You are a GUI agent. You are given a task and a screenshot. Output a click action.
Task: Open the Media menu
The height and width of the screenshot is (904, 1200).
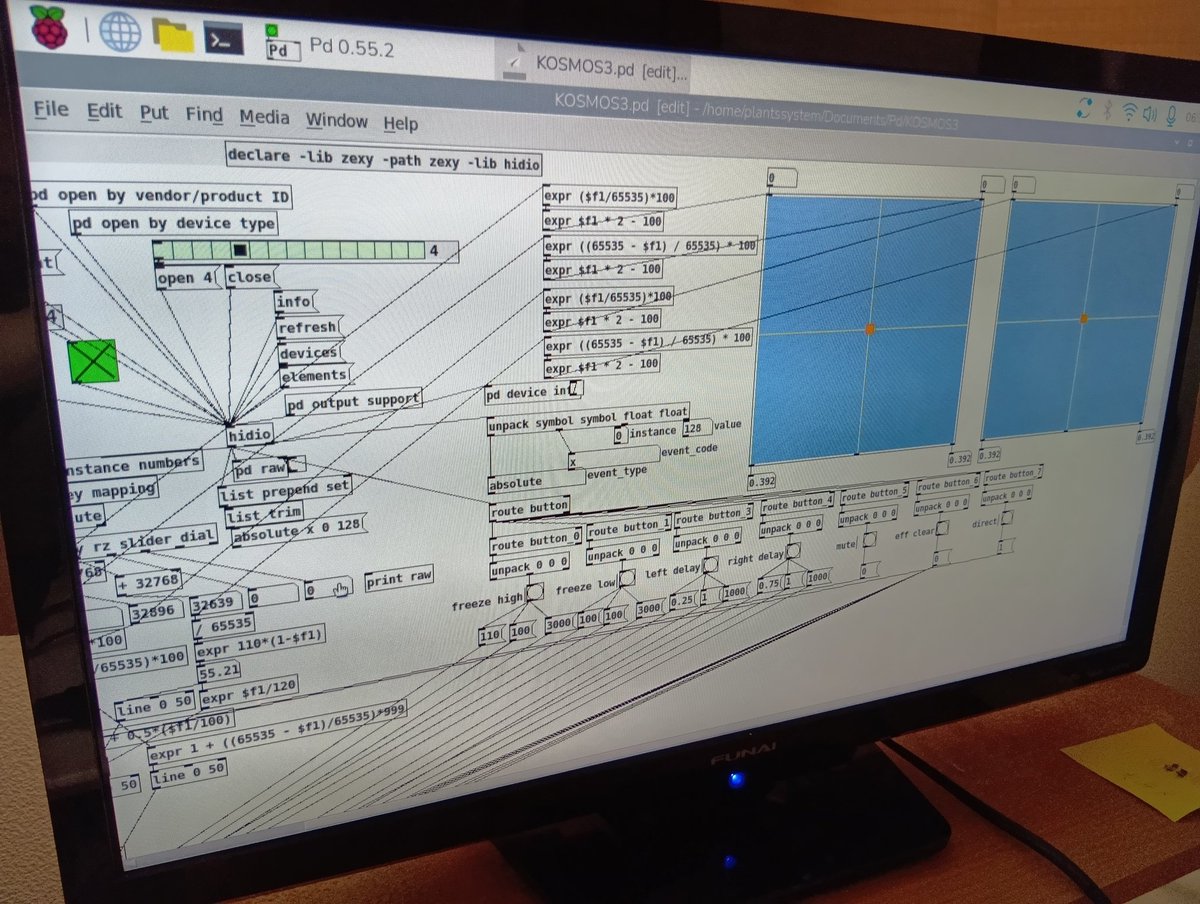tap(264, 118)
